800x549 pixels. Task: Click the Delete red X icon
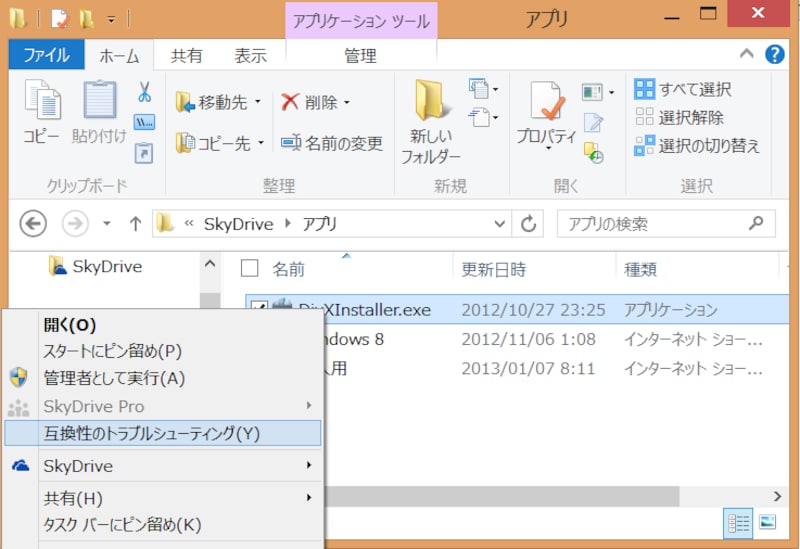(x=290, y=102)
